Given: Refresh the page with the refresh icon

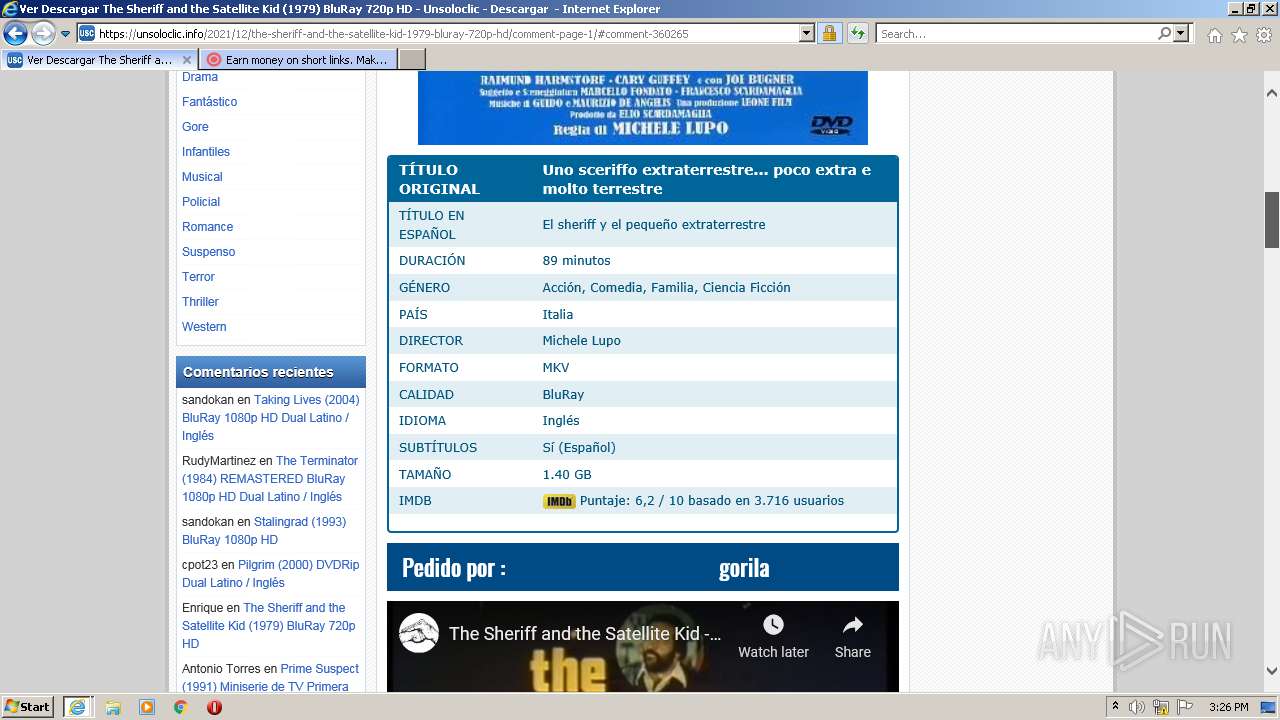Looking at the screenshot, I should [858, 34].
